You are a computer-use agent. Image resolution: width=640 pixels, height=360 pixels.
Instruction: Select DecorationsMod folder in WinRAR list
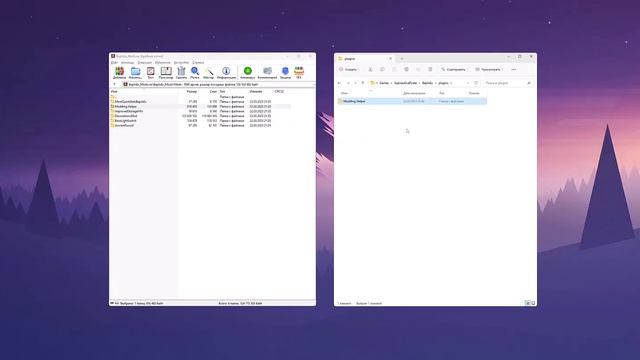tap(200, 116)
